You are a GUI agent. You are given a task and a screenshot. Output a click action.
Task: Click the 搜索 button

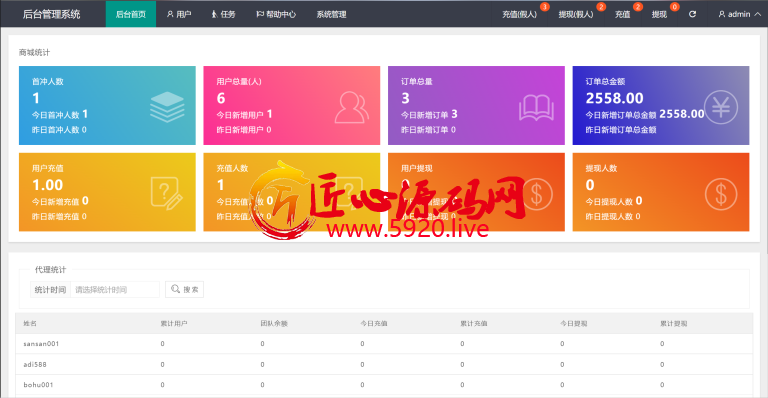(184, 289)
